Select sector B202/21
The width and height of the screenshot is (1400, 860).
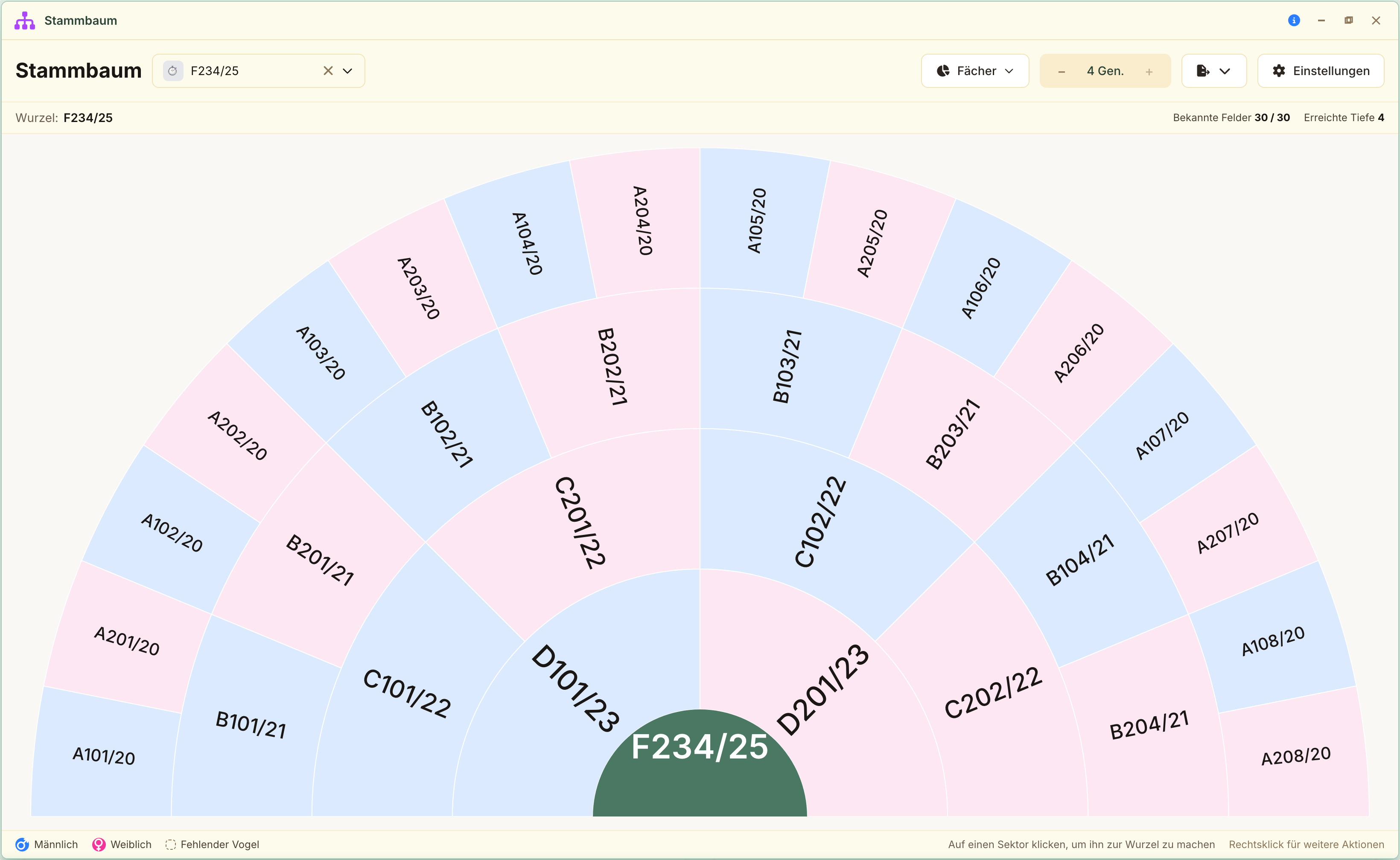pyautogui.click(x=612, y=366)
